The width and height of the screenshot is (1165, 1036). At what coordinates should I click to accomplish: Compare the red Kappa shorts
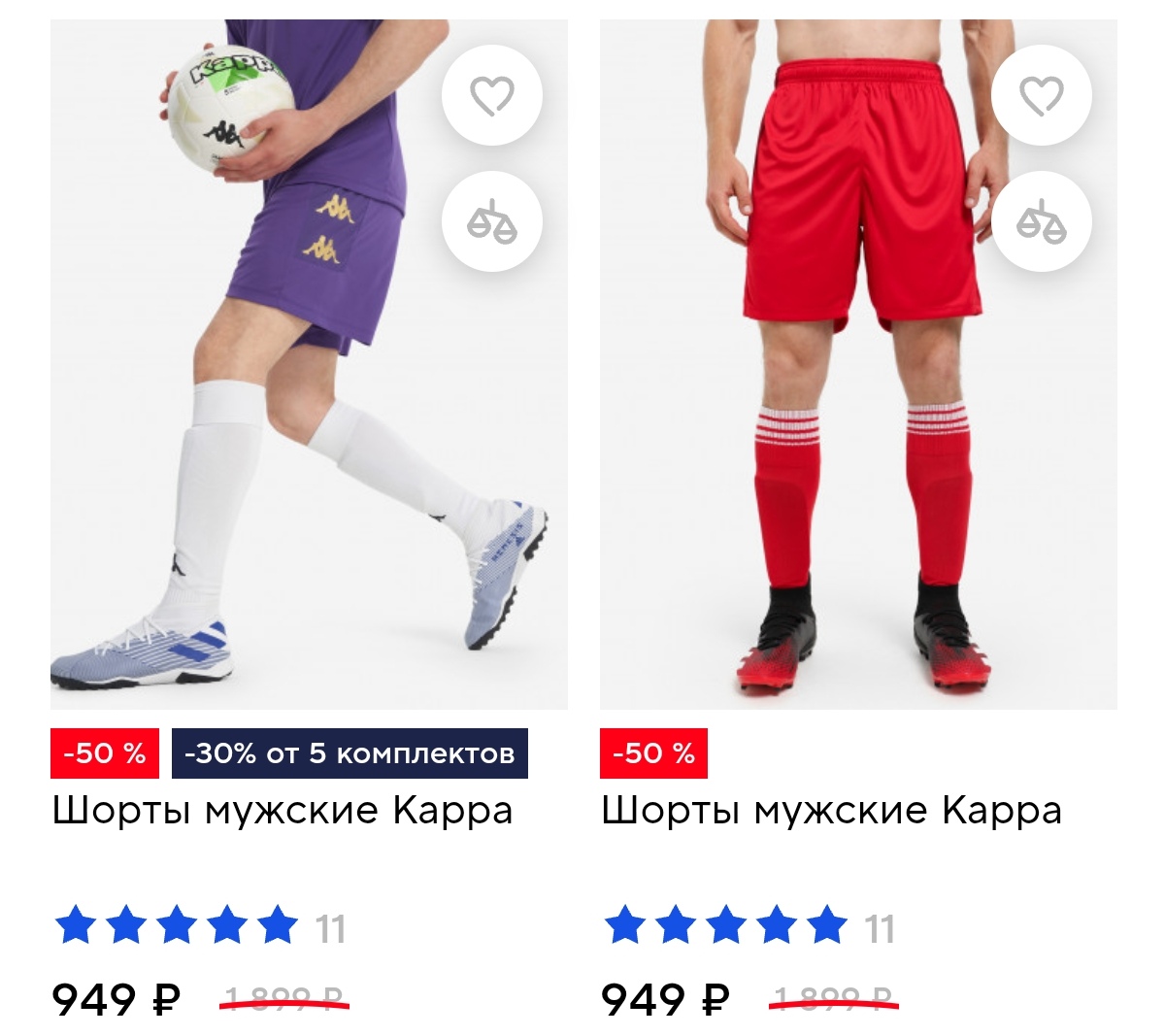(x=1041, y=221)
